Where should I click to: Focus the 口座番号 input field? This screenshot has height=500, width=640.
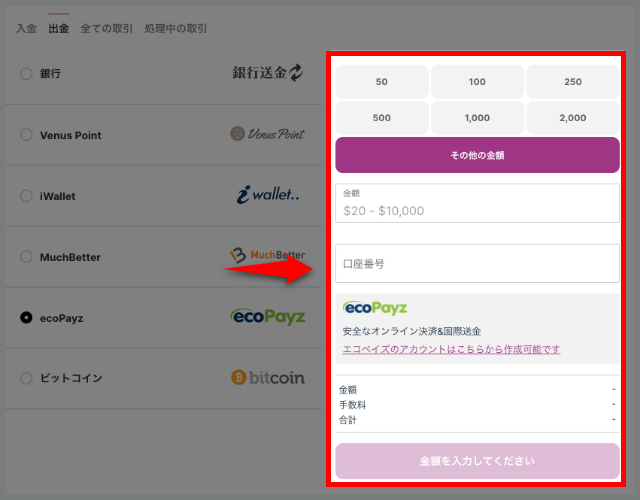pyautogui.click(x=477, y=264)
